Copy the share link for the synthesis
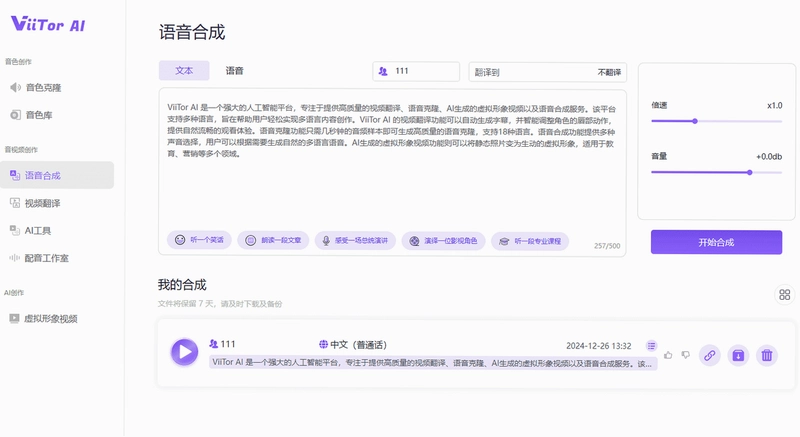 [710, 355]
